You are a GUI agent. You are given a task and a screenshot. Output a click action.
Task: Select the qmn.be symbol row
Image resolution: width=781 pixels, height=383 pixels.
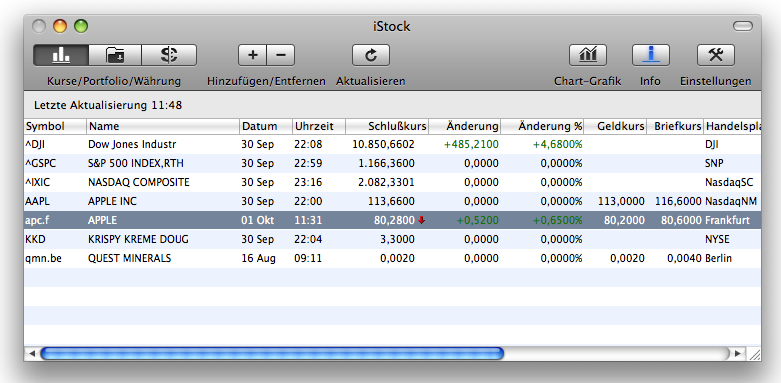[392, 258]
